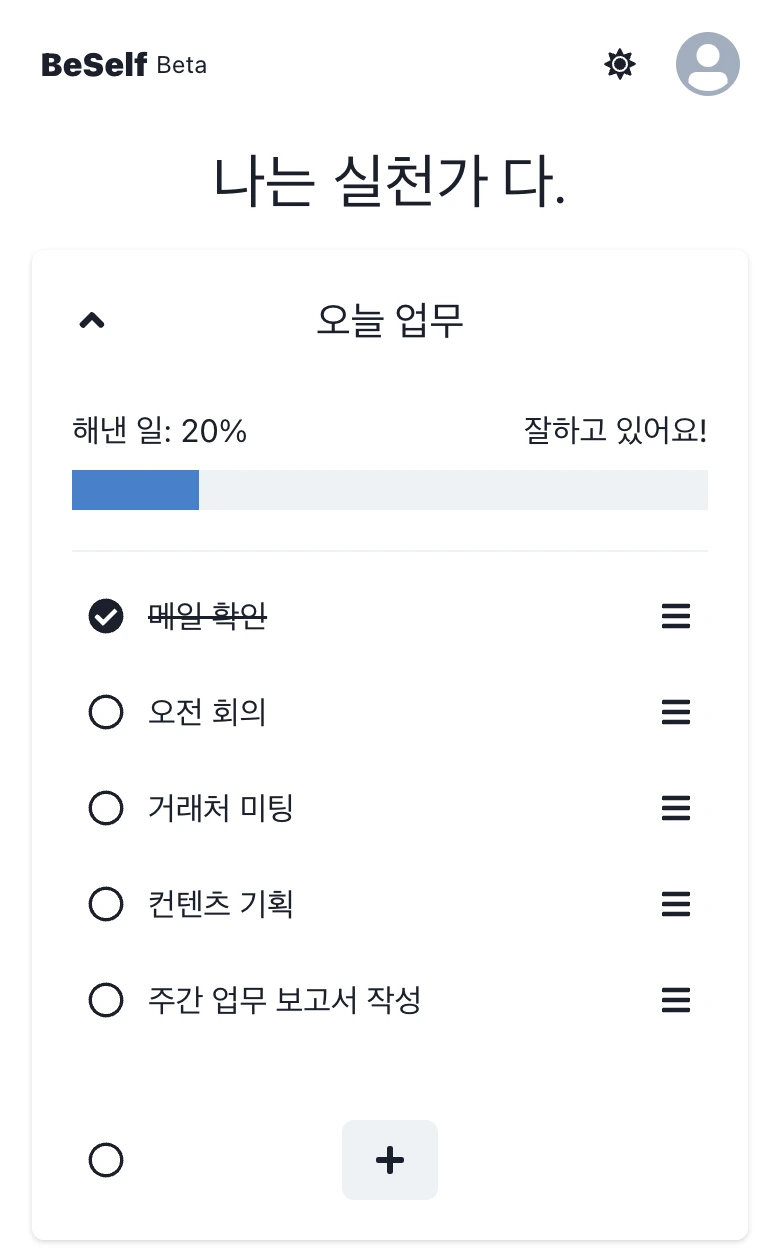
Task: Click drag handle for 주간 업무 보고서 작성
Action: click(x=676, y=999)
